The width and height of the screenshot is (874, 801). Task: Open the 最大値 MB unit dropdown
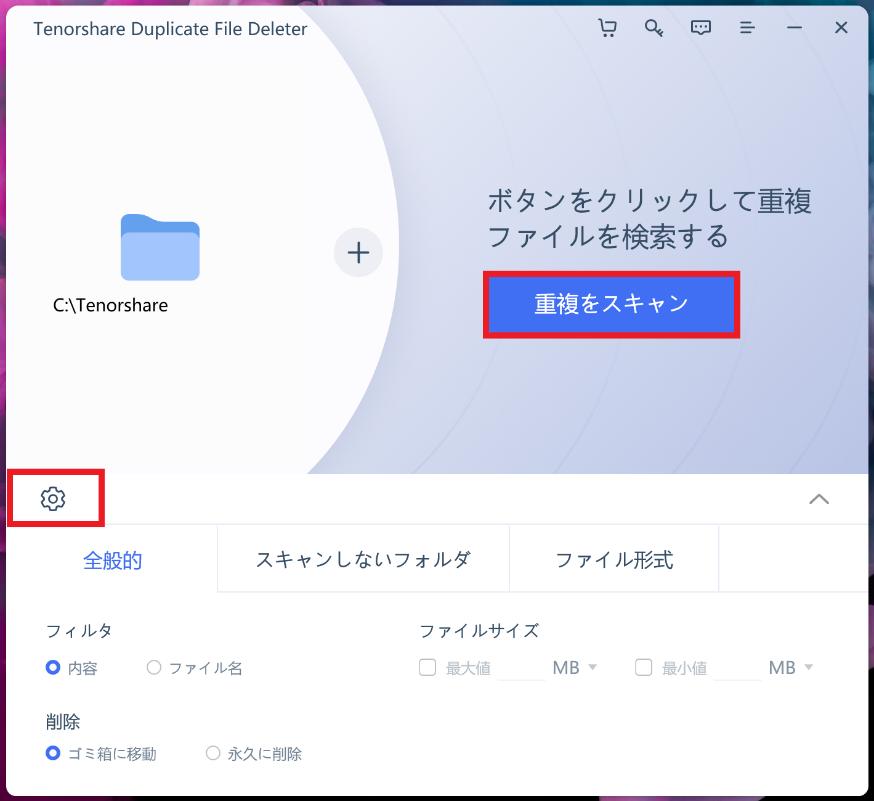575,667
